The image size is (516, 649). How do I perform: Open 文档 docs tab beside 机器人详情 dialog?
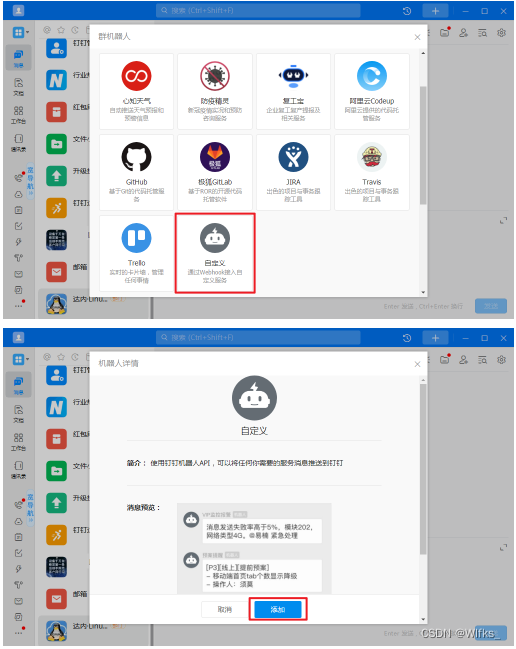tap(18, 413)
